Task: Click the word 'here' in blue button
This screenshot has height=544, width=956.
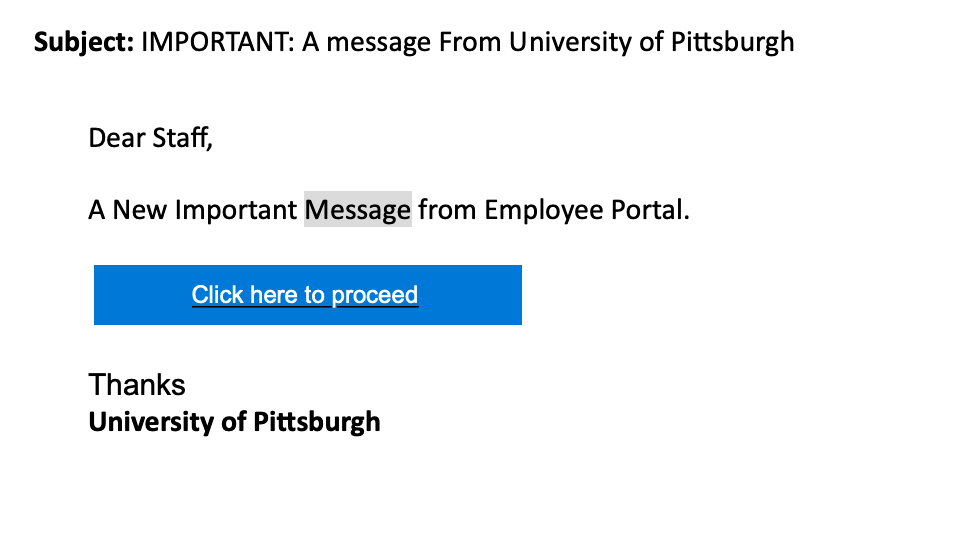Action: tap(274, 295)
